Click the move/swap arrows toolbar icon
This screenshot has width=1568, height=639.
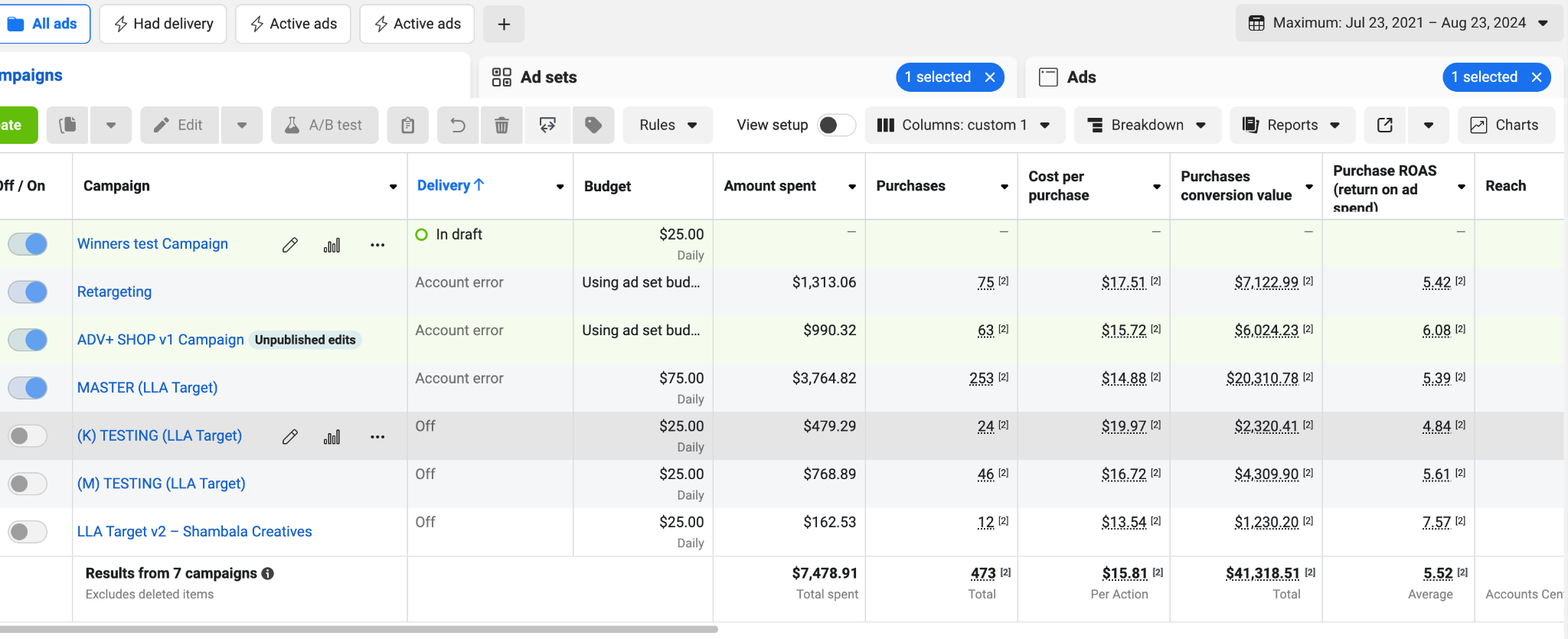coord(547,125)
